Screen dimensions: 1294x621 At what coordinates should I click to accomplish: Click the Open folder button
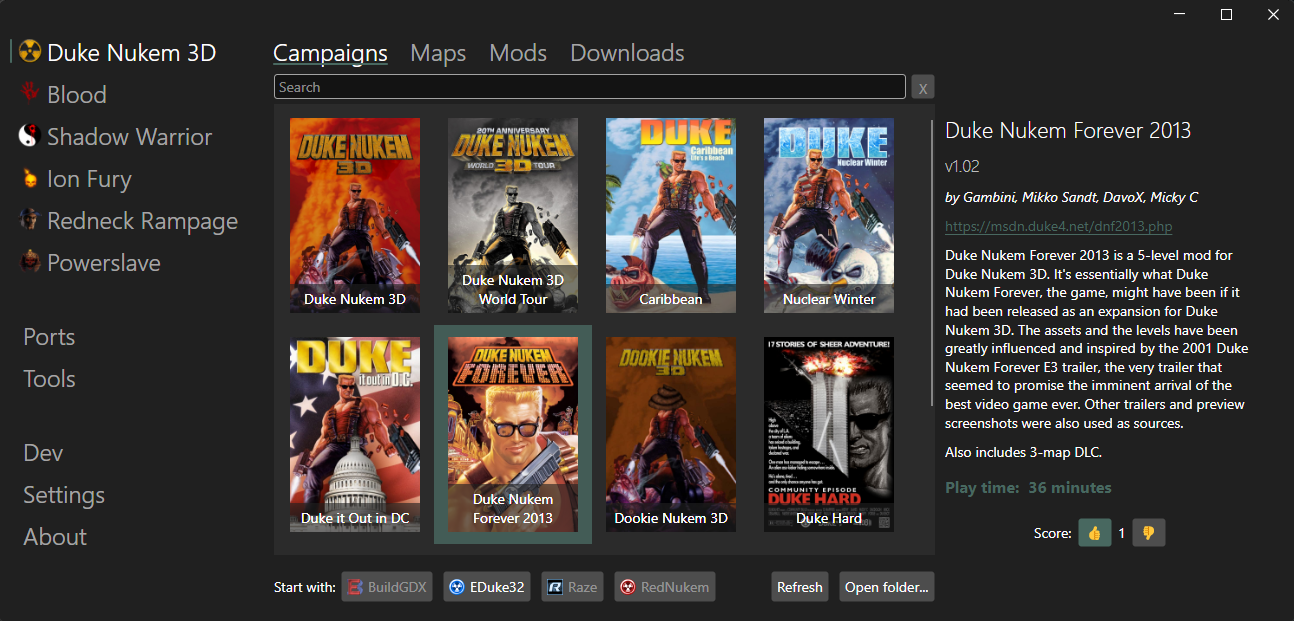pos(887,587)
